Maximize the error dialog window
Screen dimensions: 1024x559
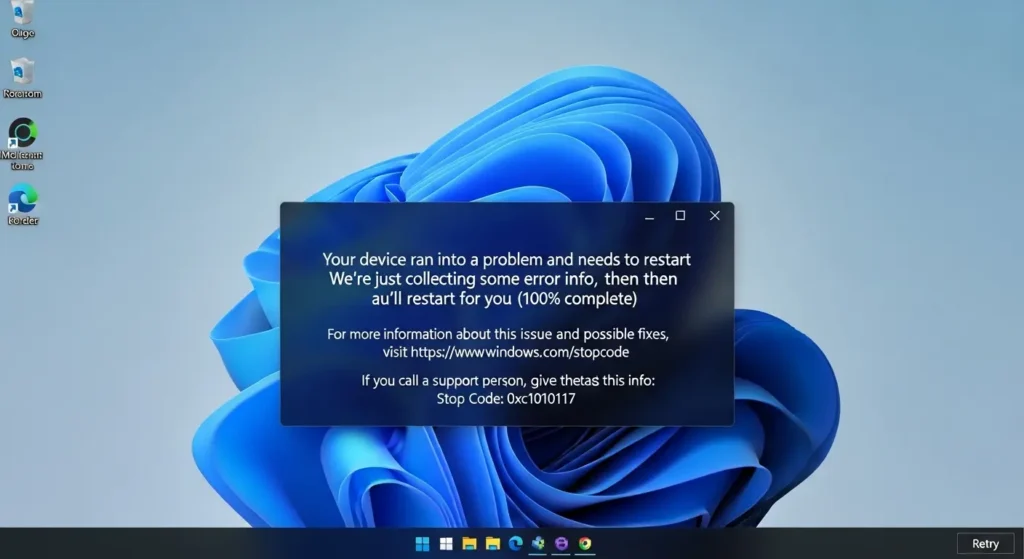tap(680, 216)
